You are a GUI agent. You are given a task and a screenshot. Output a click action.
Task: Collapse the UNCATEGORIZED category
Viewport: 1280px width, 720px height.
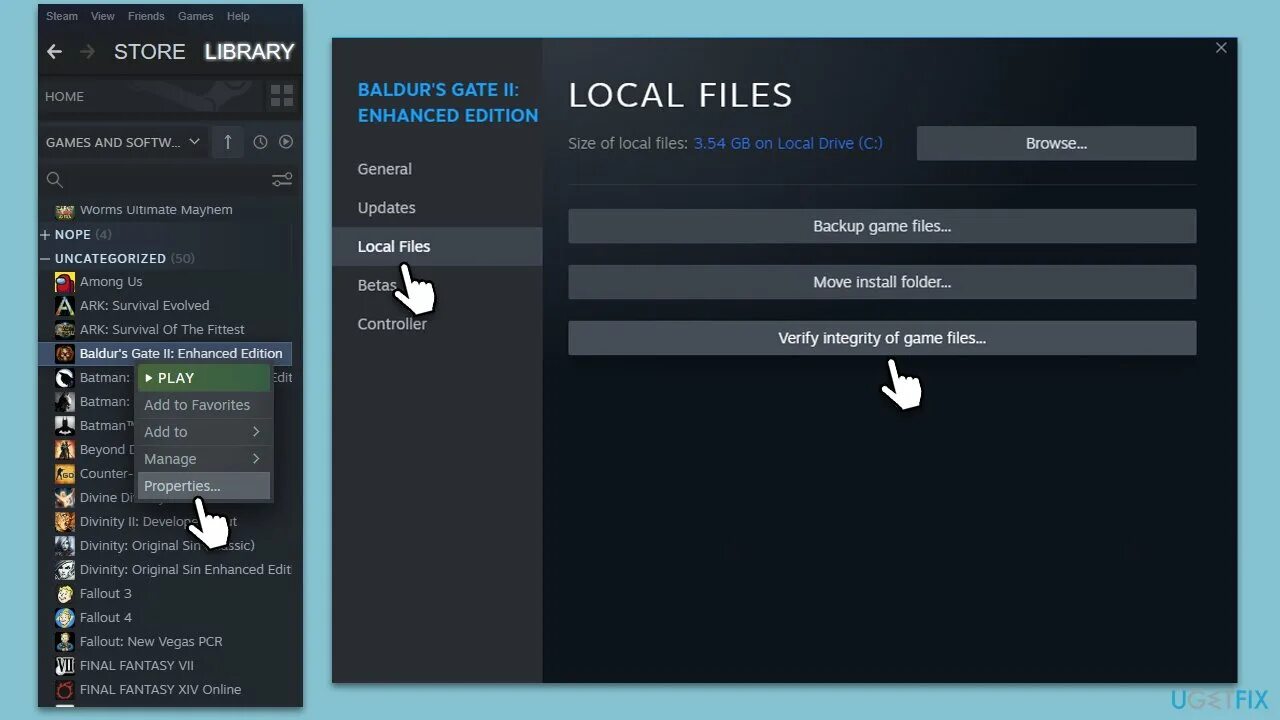pos(45,259)
